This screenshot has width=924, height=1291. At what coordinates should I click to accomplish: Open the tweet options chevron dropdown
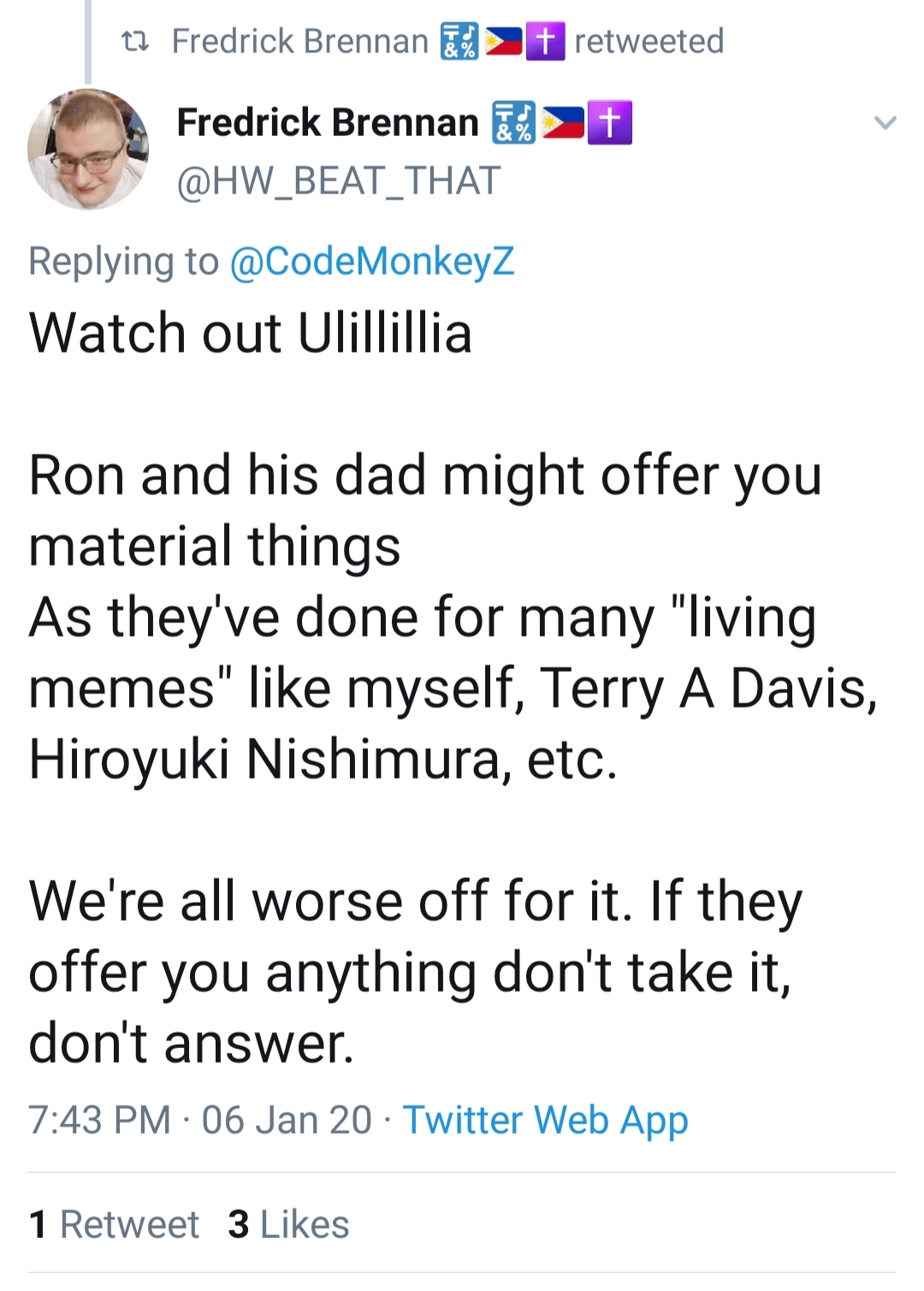885,122
